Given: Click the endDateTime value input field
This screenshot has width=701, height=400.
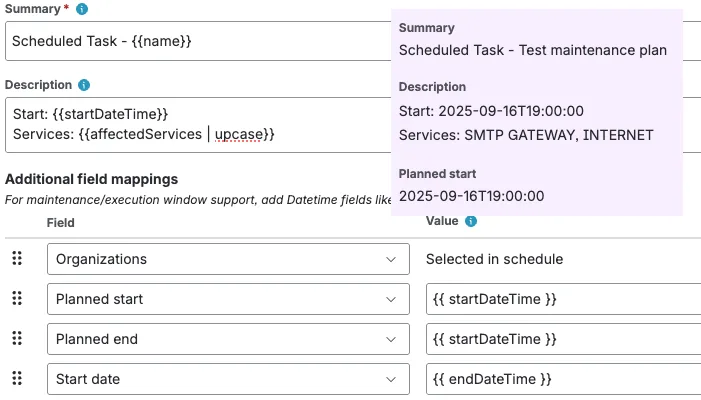Looking at the screenshot, I should click(x=562, y=379).
